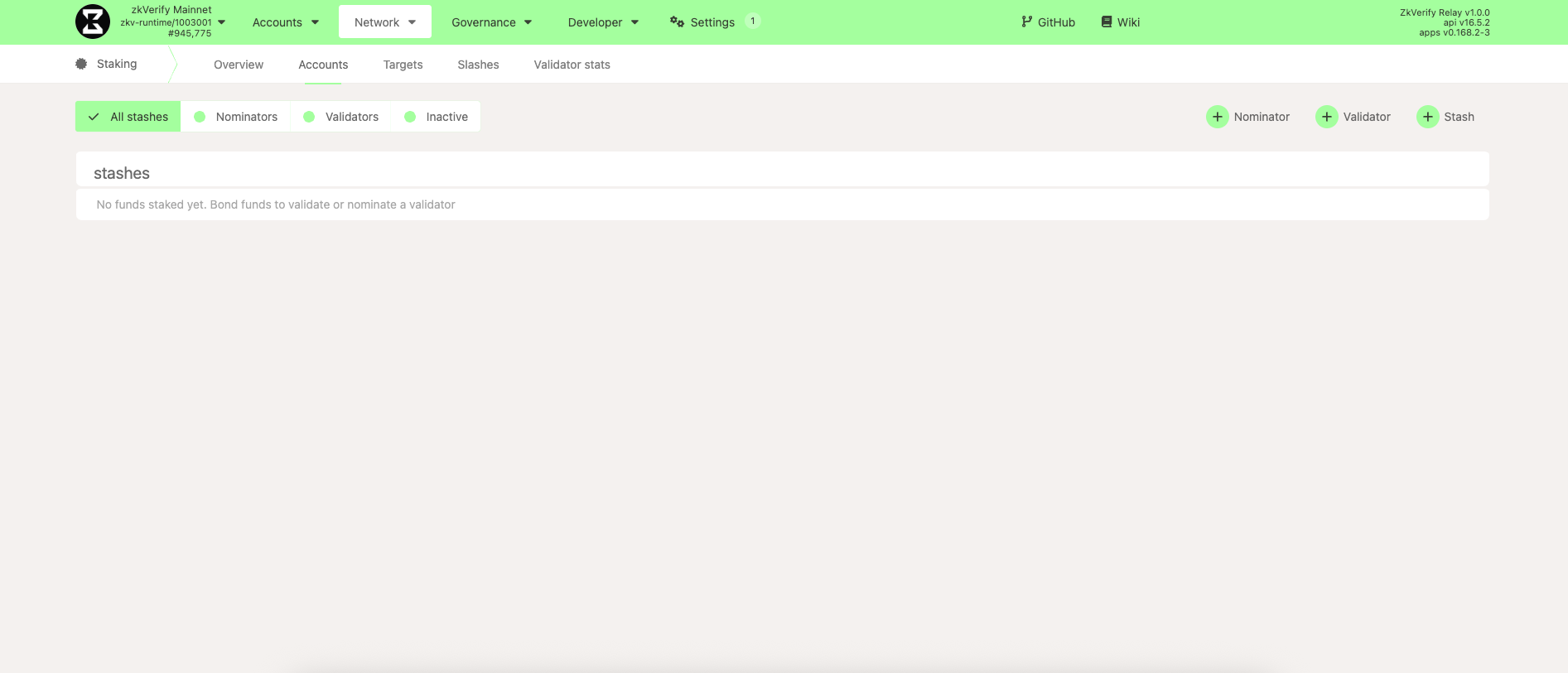Open GitHub via the branch icon
1568x673 pixels.
click(x=1027, y=22)
